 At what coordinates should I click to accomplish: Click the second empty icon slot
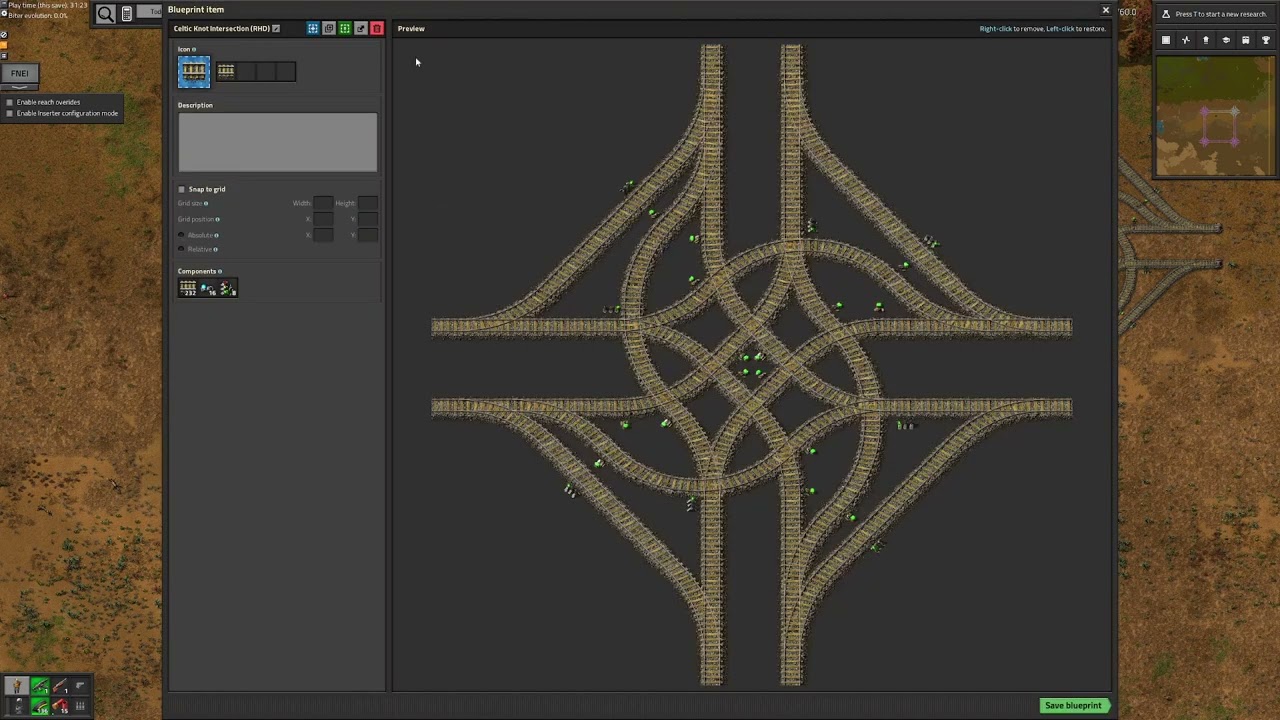click(246, 71)
